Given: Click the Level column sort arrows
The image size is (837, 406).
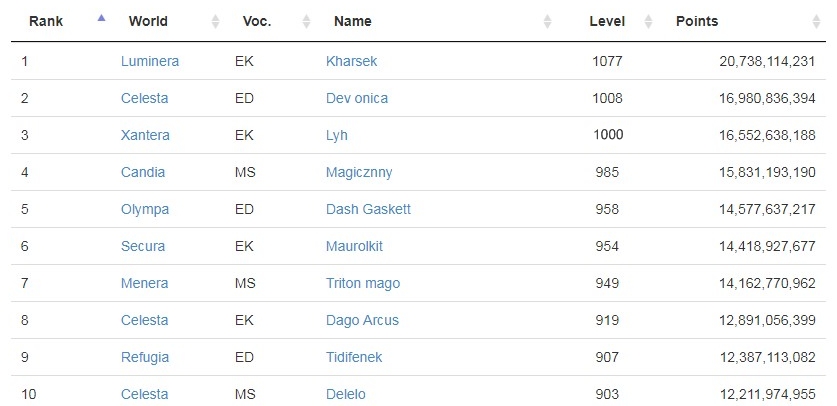Looking at the screenshot, I should pyautogui.click(x=648, y=21).
